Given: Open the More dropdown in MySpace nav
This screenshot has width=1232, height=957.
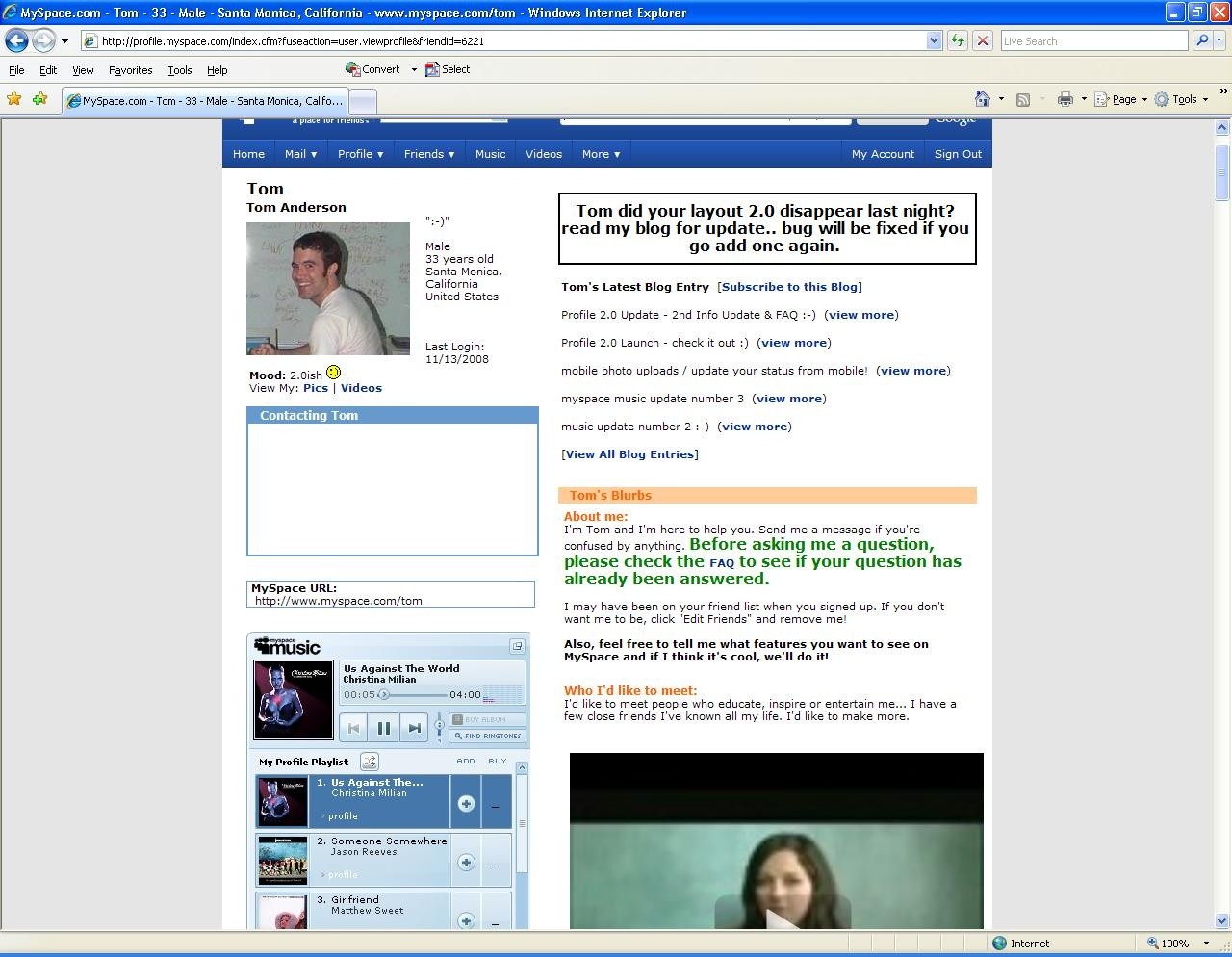Looking at the screenshot, I should (x=601, y=154).
